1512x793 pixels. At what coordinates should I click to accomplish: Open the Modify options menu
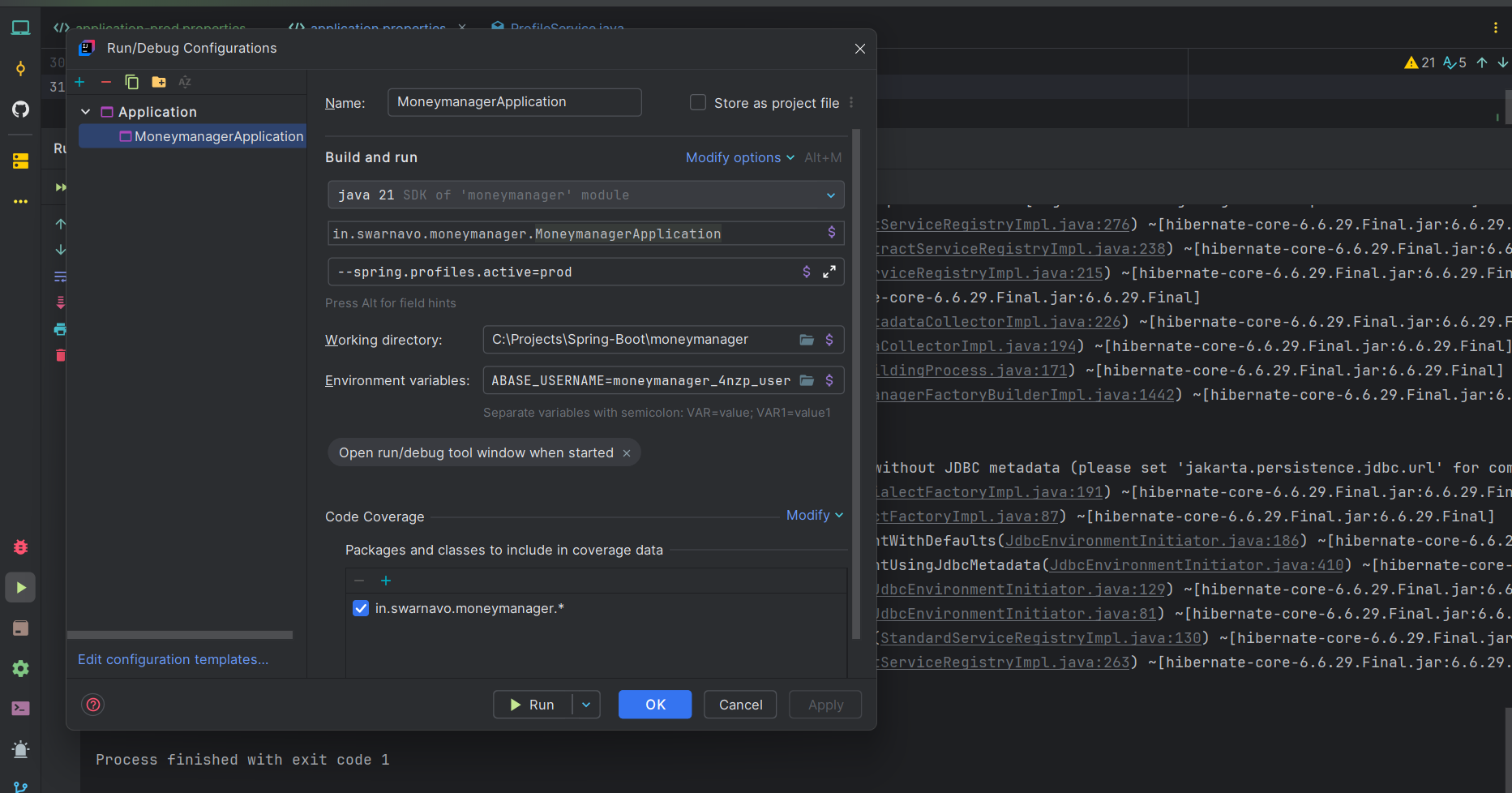pos(739,157)
